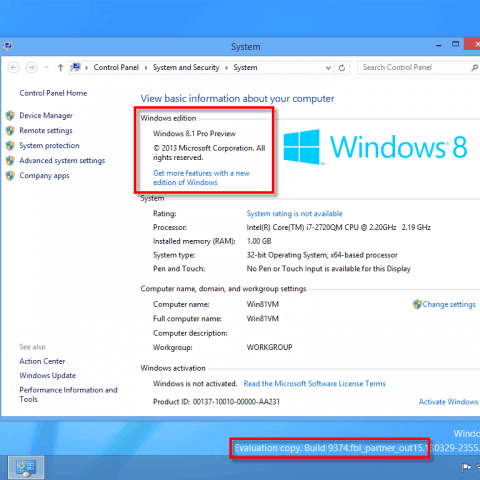480x480 pixels.
Task: Click Product ID 00137-10010-00000-AA231
Action: [x=216, y=402]
